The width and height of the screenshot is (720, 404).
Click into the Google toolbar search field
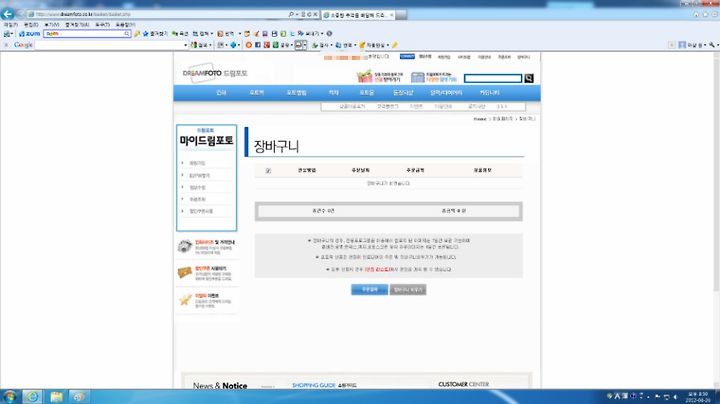point(109,45)
